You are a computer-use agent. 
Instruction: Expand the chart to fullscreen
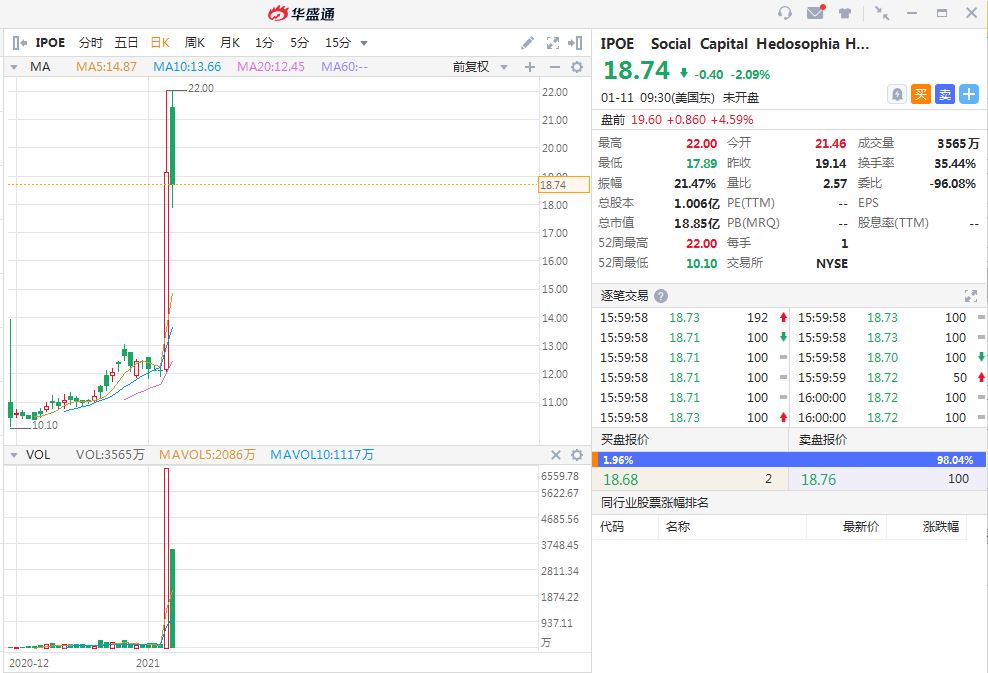click(553, 43)
